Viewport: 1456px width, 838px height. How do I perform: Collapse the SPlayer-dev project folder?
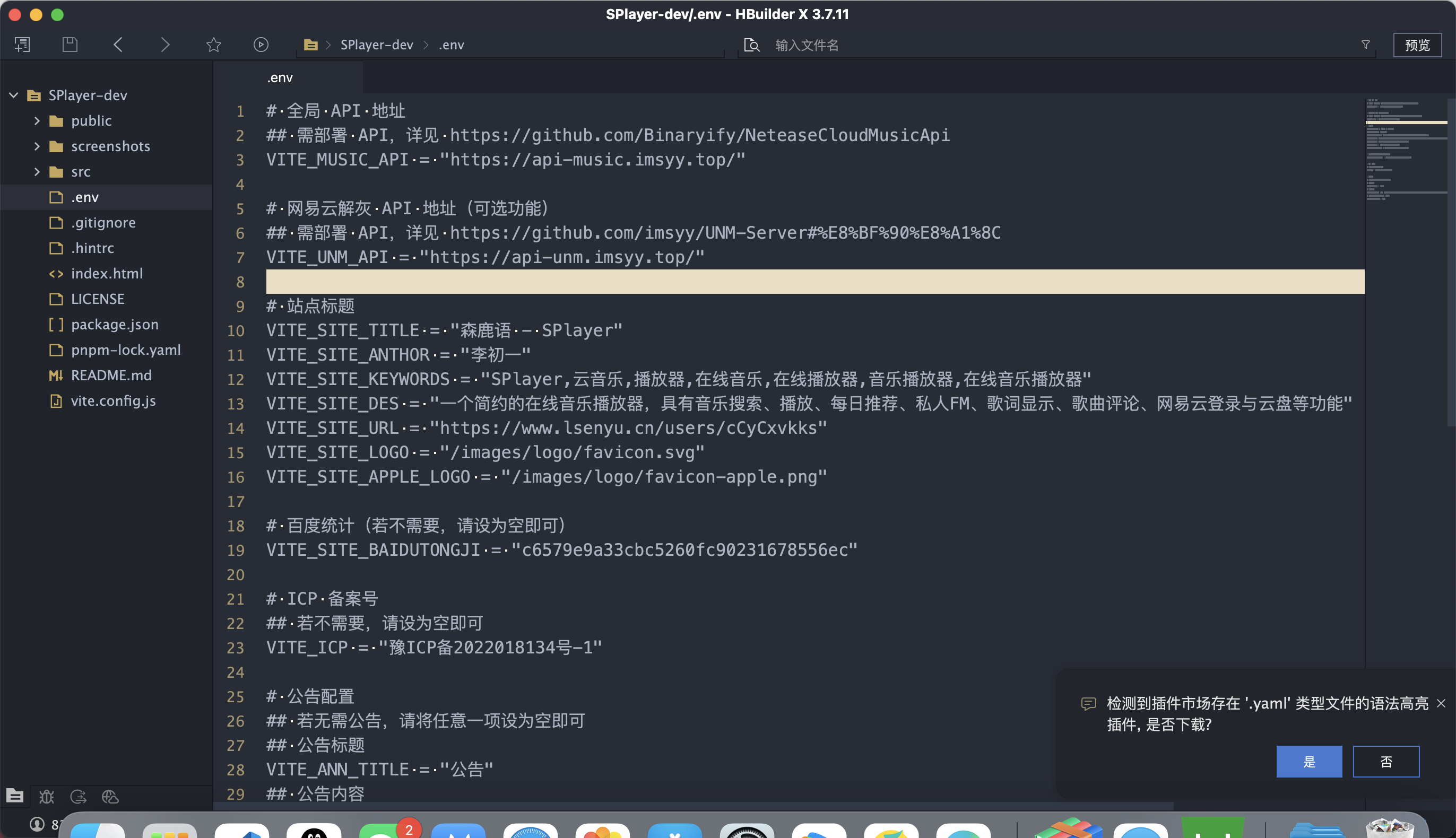[x=14, y=95]
